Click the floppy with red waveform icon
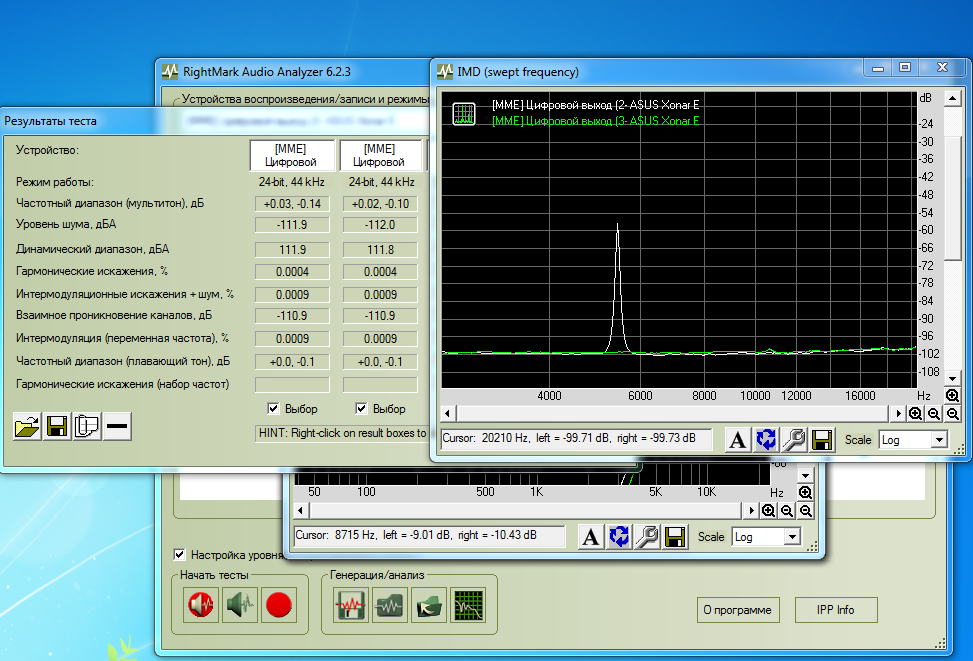 pos(351,605)
